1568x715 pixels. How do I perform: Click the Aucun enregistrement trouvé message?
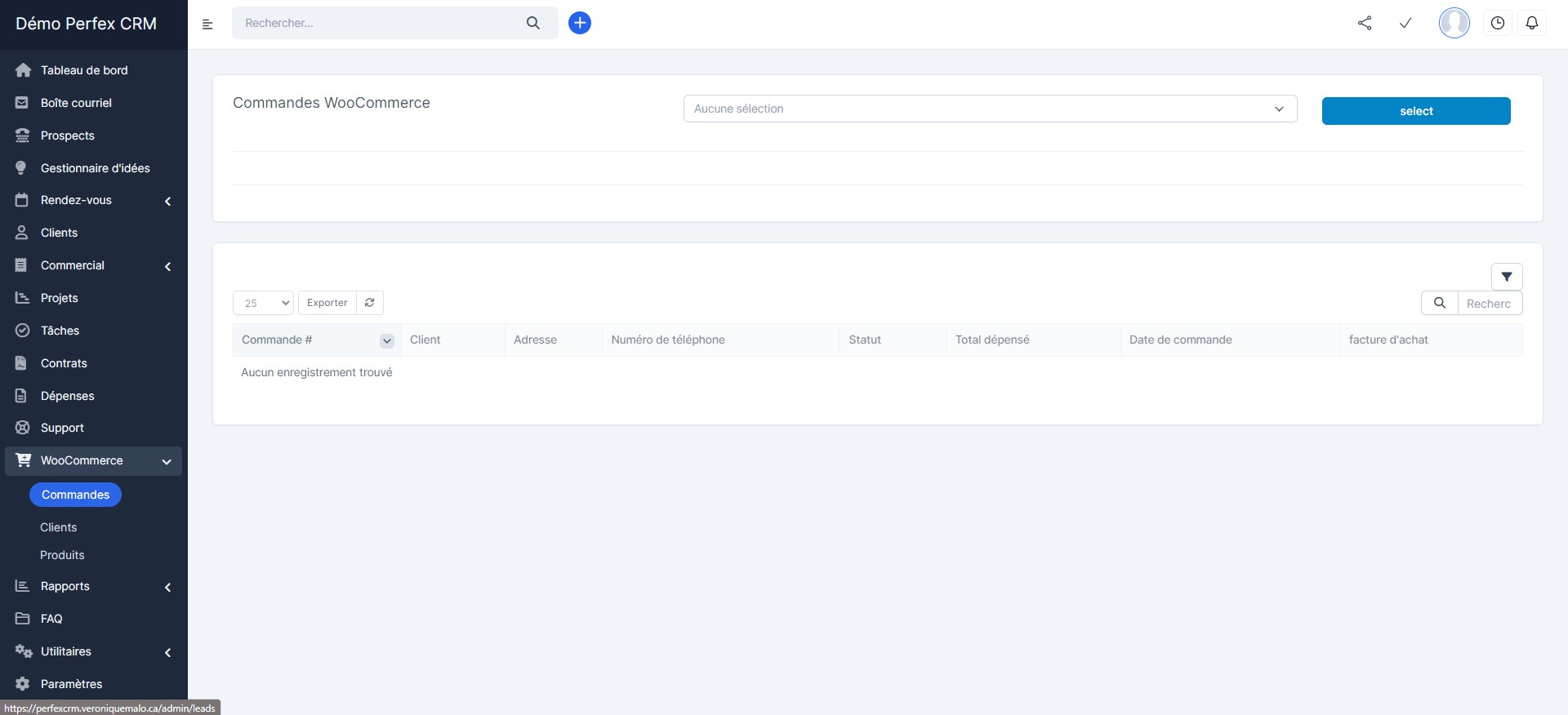[317, 372]
